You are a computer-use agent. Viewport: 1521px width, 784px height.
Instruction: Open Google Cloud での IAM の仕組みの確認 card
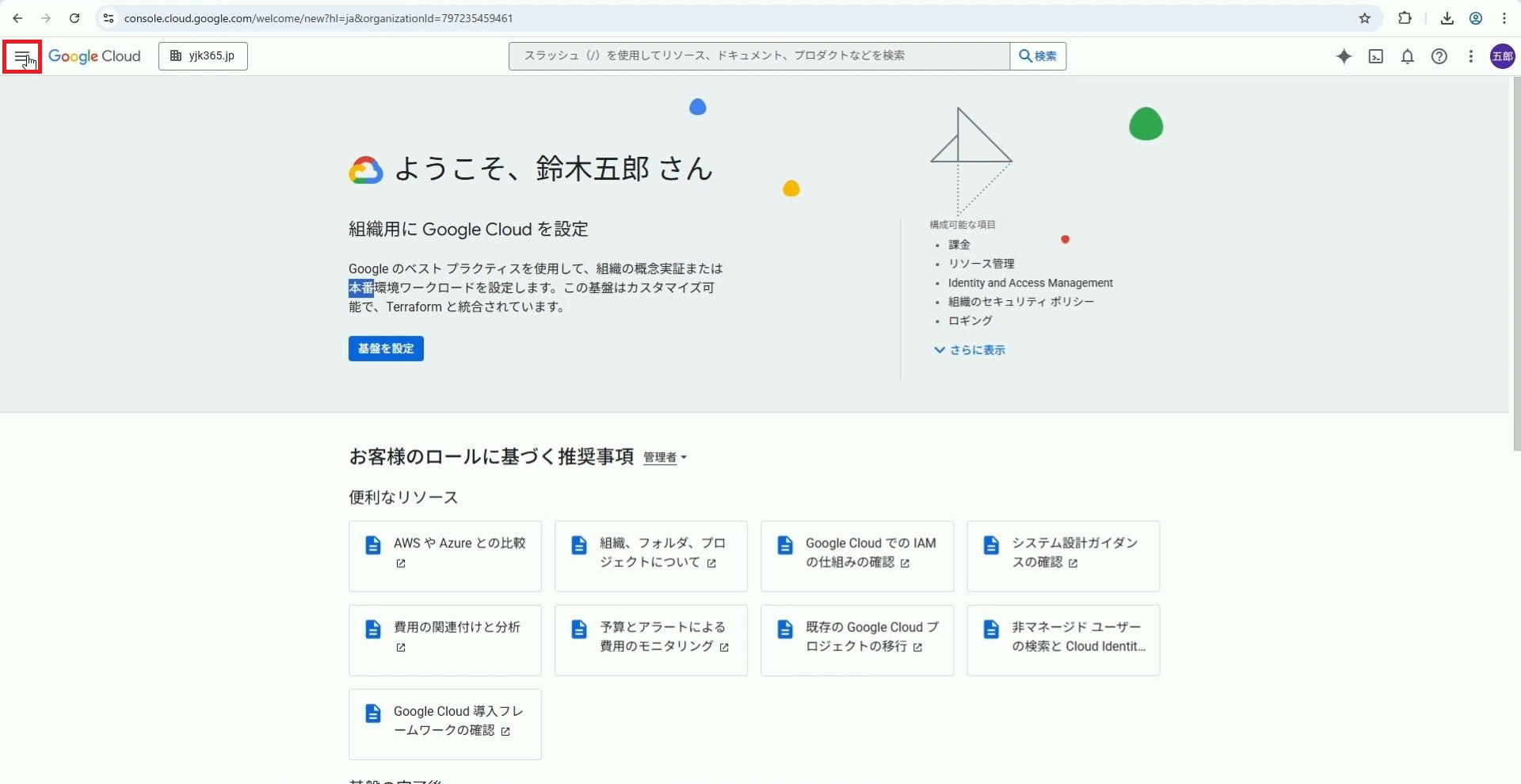pos(857,556)
